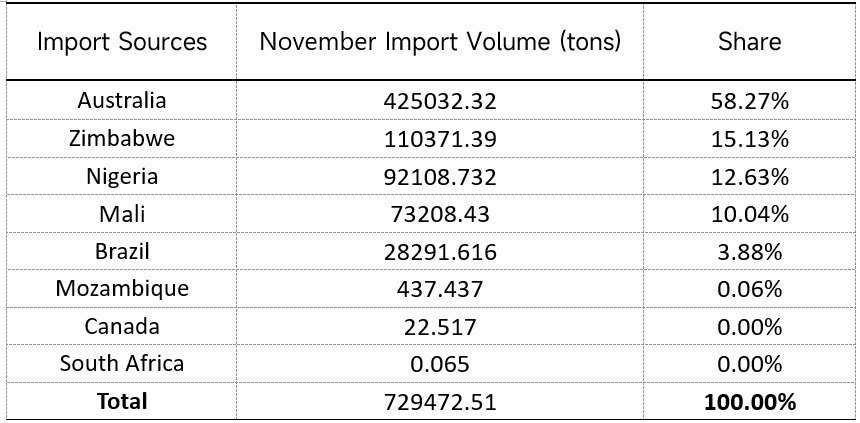860x423 pixels.
Task: Click the Nigeria row label
Action: click(x=122, y=176)
